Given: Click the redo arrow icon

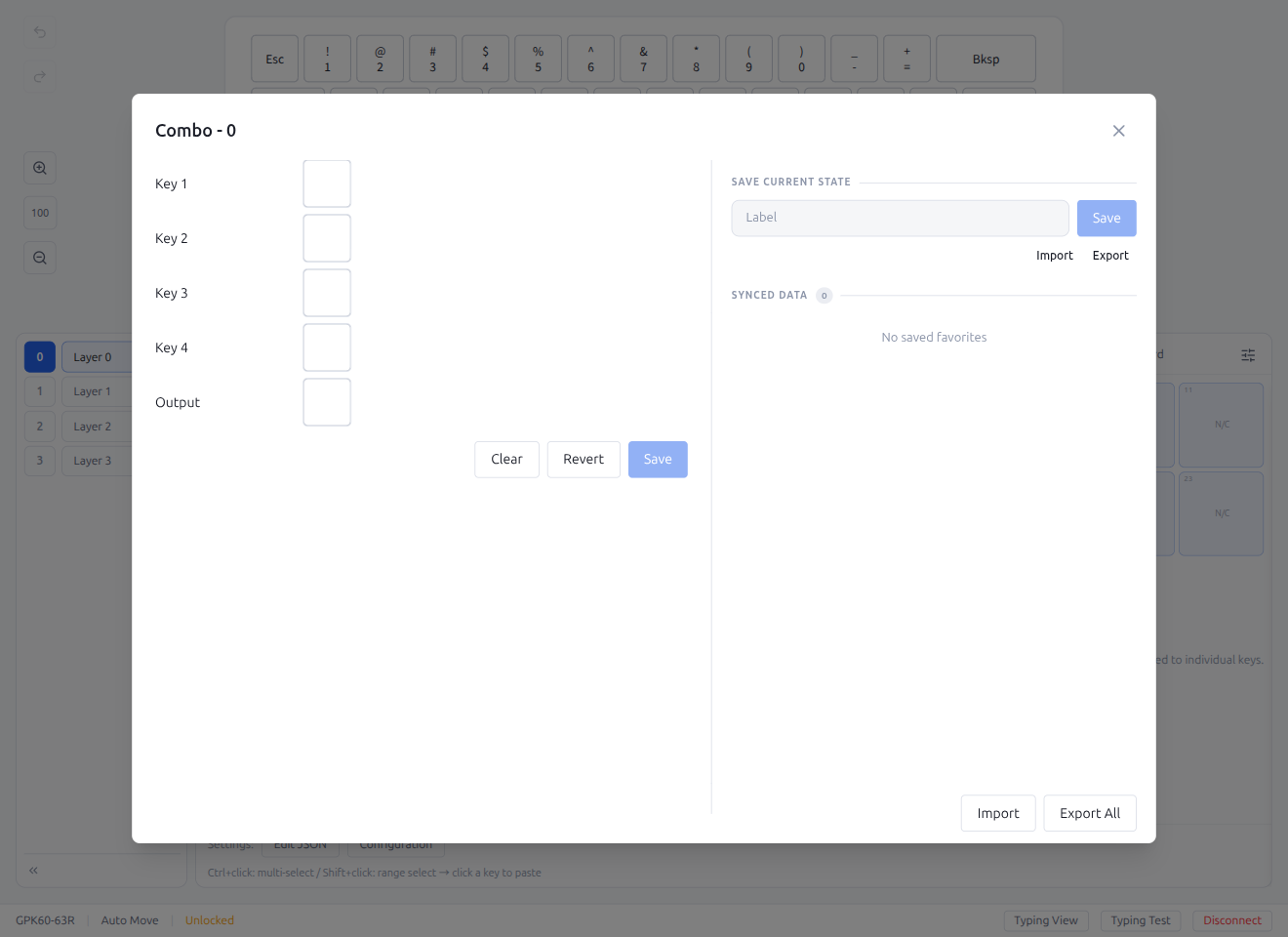Looking at the screenshot, I should tap(40, 77).
